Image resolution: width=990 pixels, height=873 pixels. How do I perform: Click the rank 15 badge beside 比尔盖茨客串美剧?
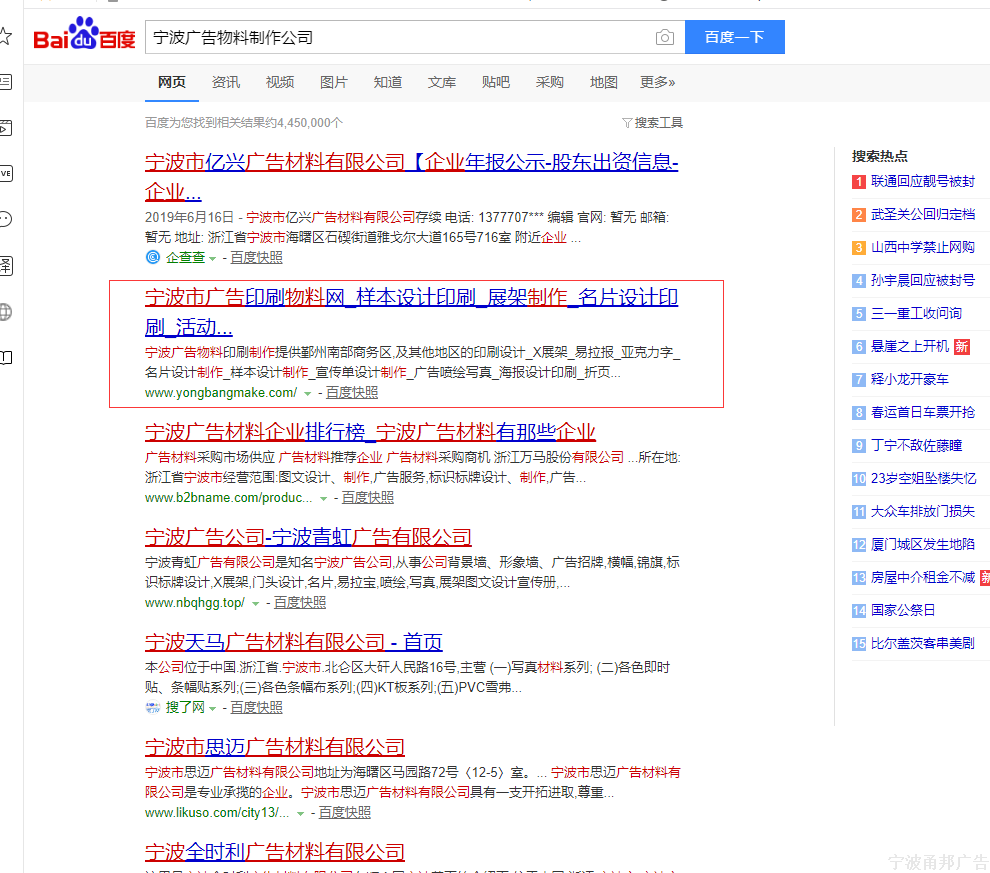click(859, 644)
